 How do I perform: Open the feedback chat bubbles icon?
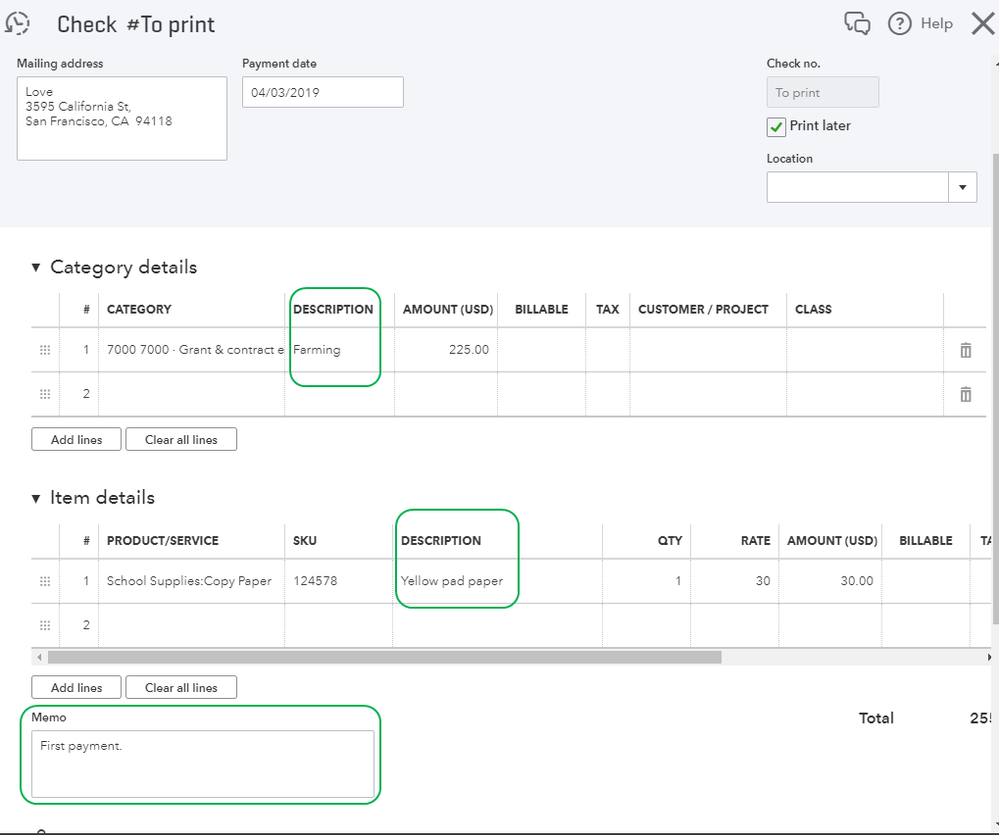(858, 23)
